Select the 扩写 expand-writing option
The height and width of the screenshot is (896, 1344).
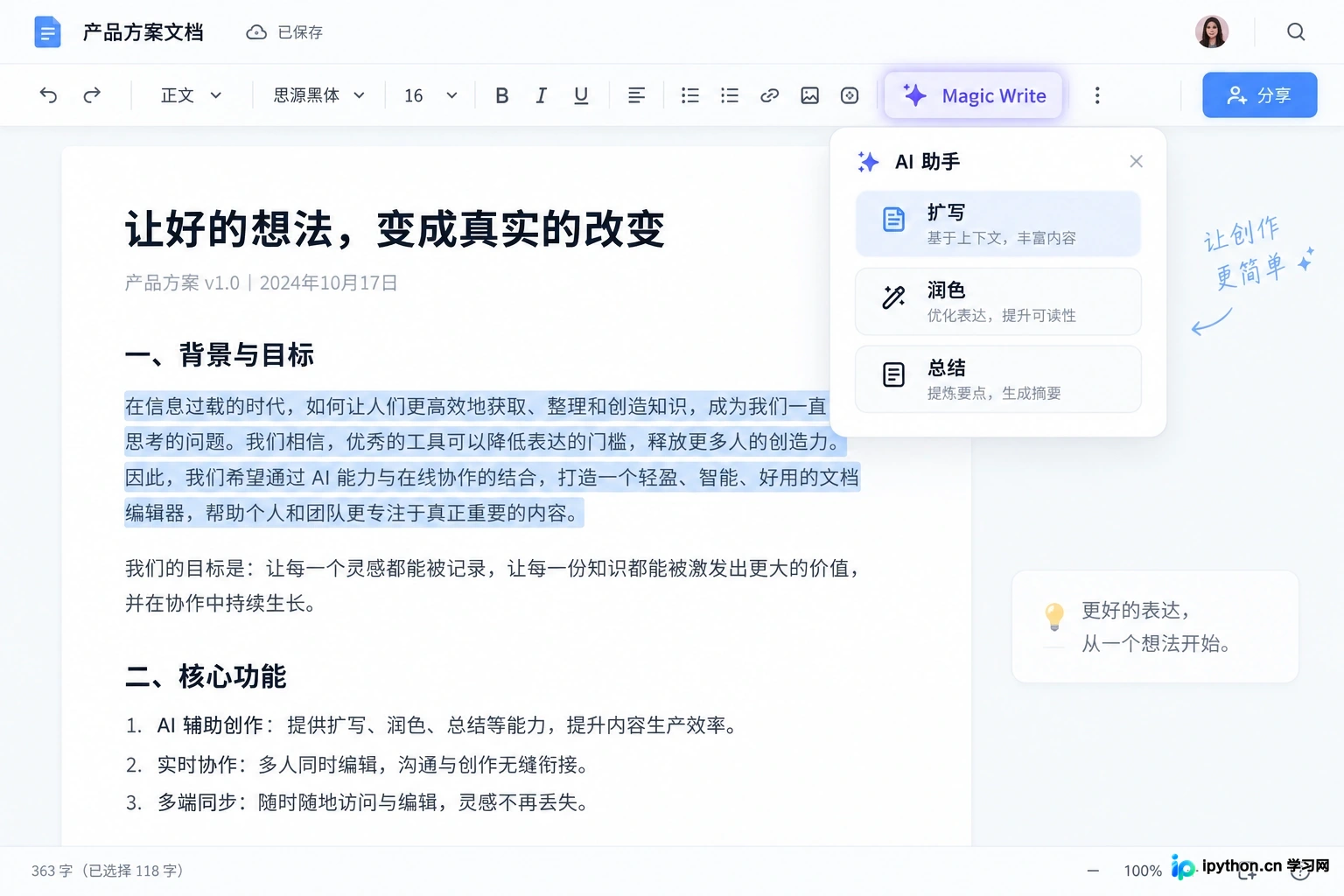click(998, 224)
